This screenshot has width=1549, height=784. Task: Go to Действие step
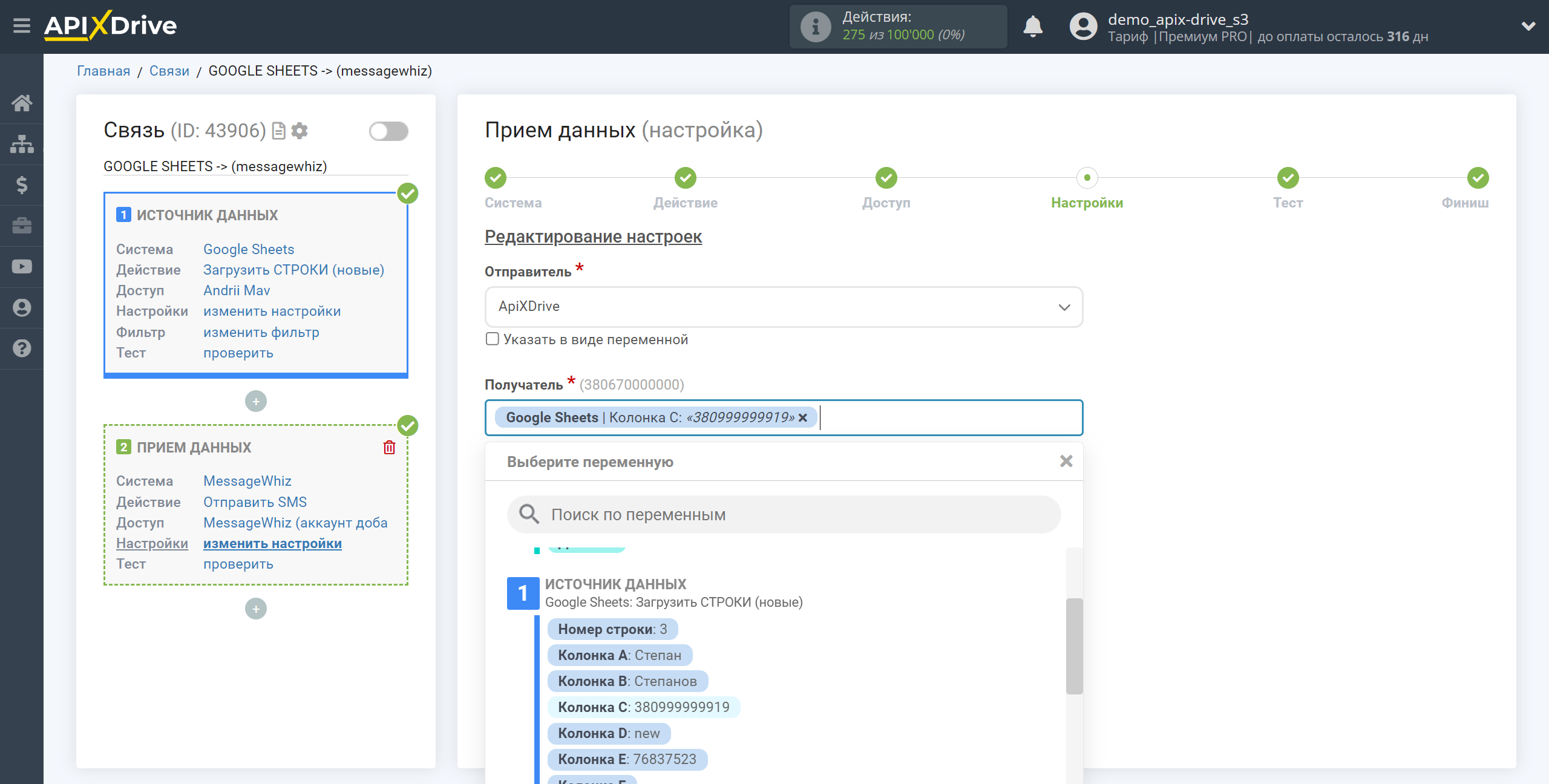pyautogui.click(x=686, y=178)
